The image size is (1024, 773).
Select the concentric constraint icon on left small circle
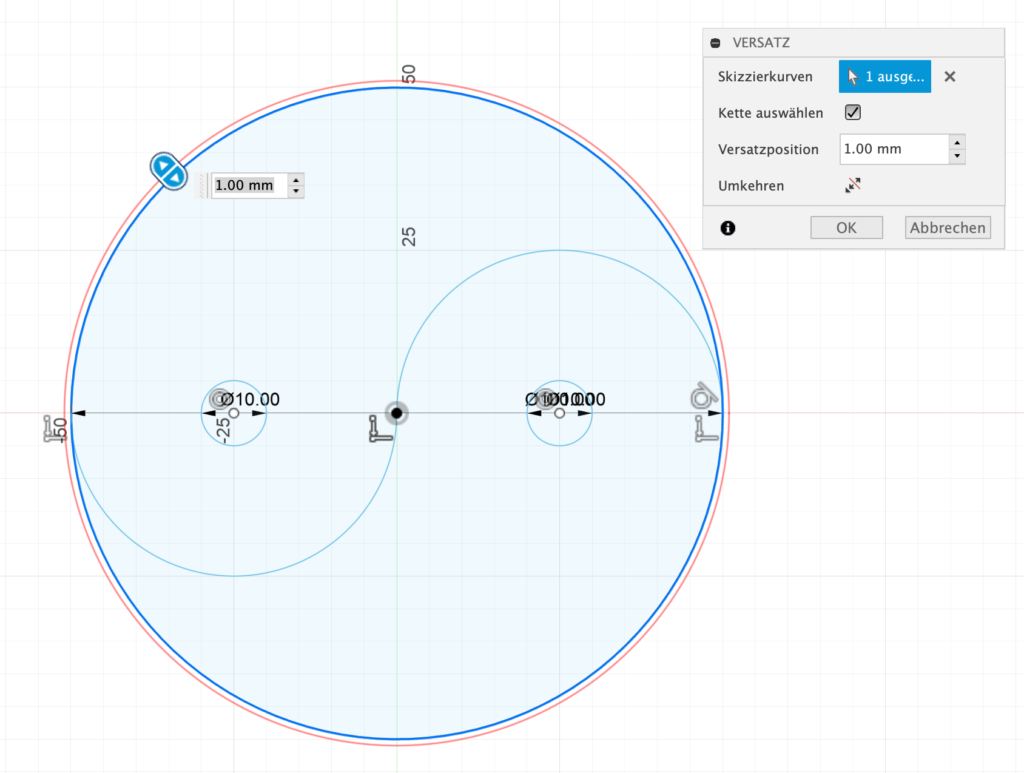click(219, 399)
